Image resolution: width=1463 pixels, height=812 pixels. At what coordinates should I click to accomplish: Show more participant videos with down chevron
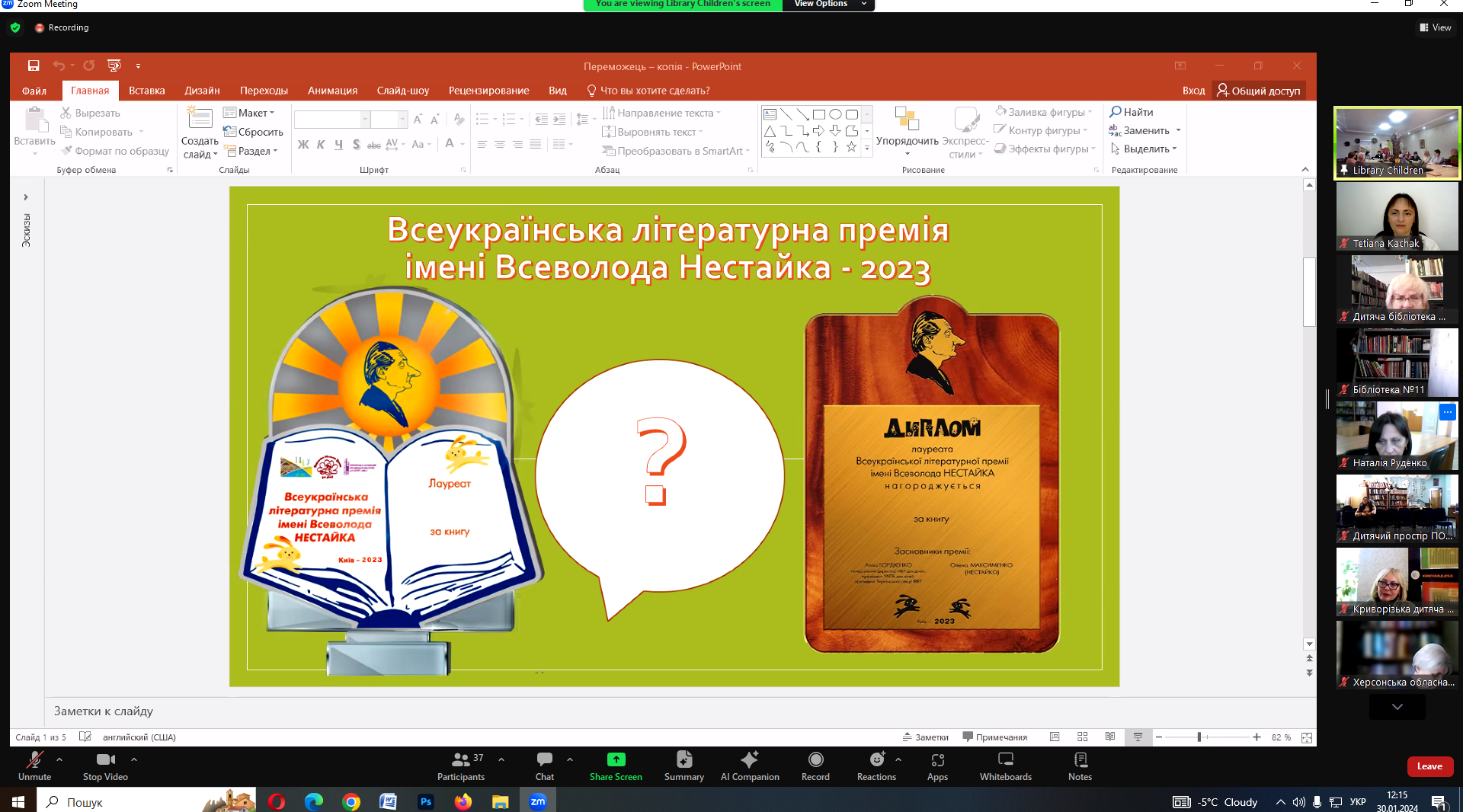coord(1397,707)
